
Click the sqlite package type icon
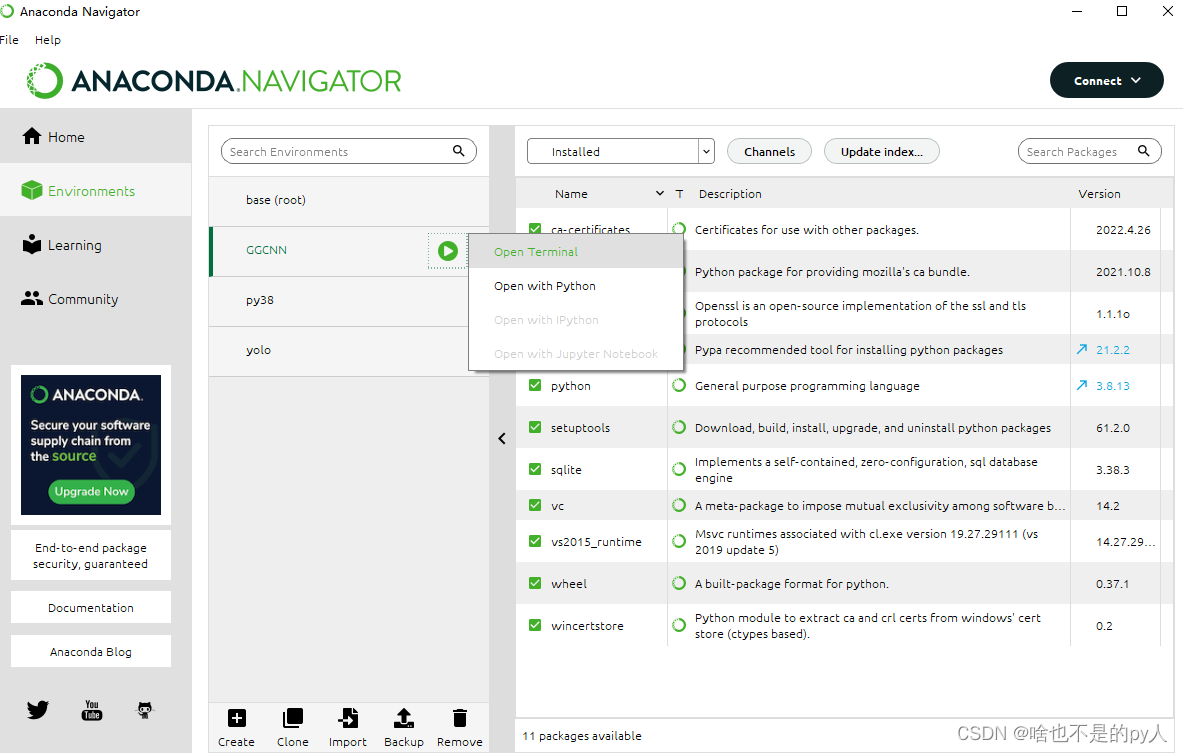pos(679,469)
